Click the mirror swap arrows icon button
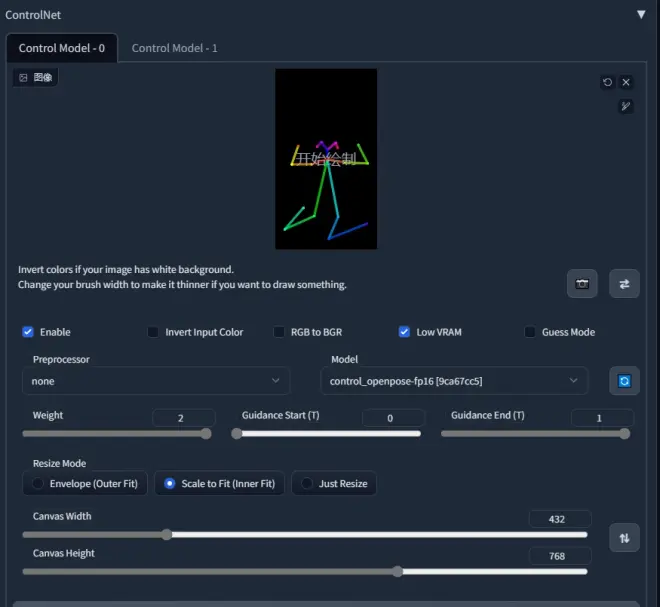Image resolution: width=660 pixels, height=607 pixels. (624, 284)
